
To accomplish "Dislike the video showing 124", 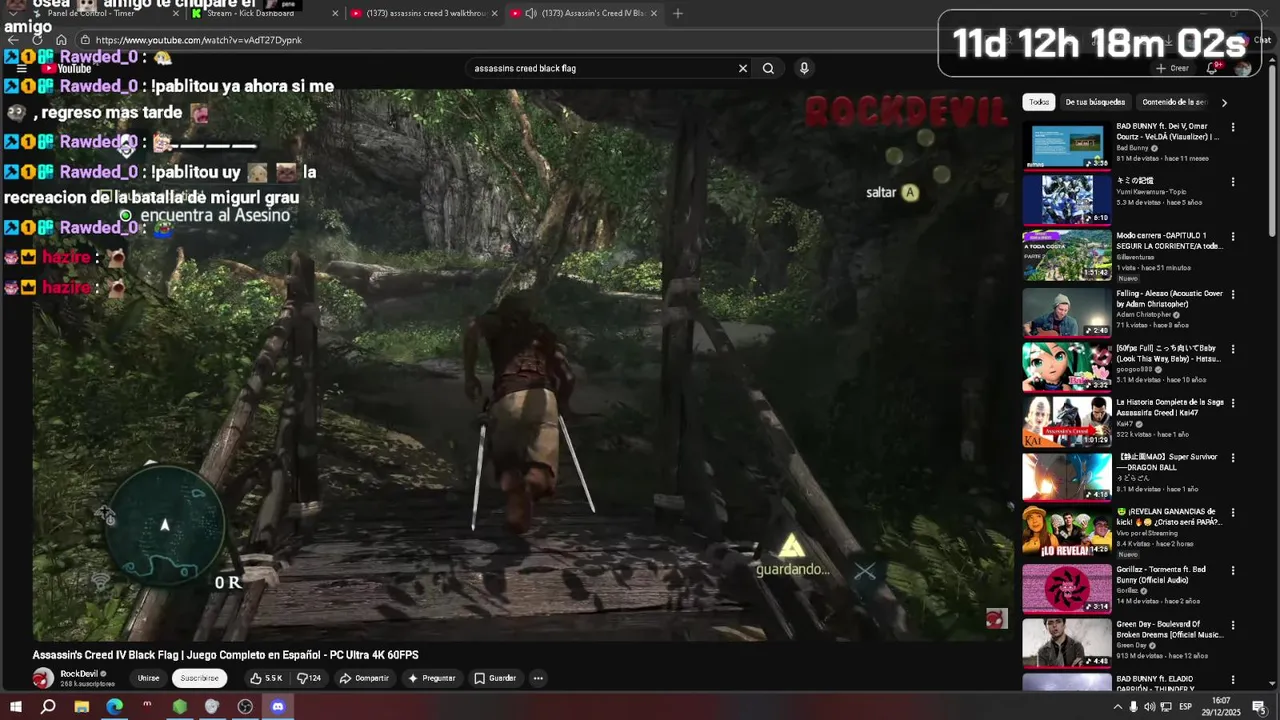I will 308,678.
